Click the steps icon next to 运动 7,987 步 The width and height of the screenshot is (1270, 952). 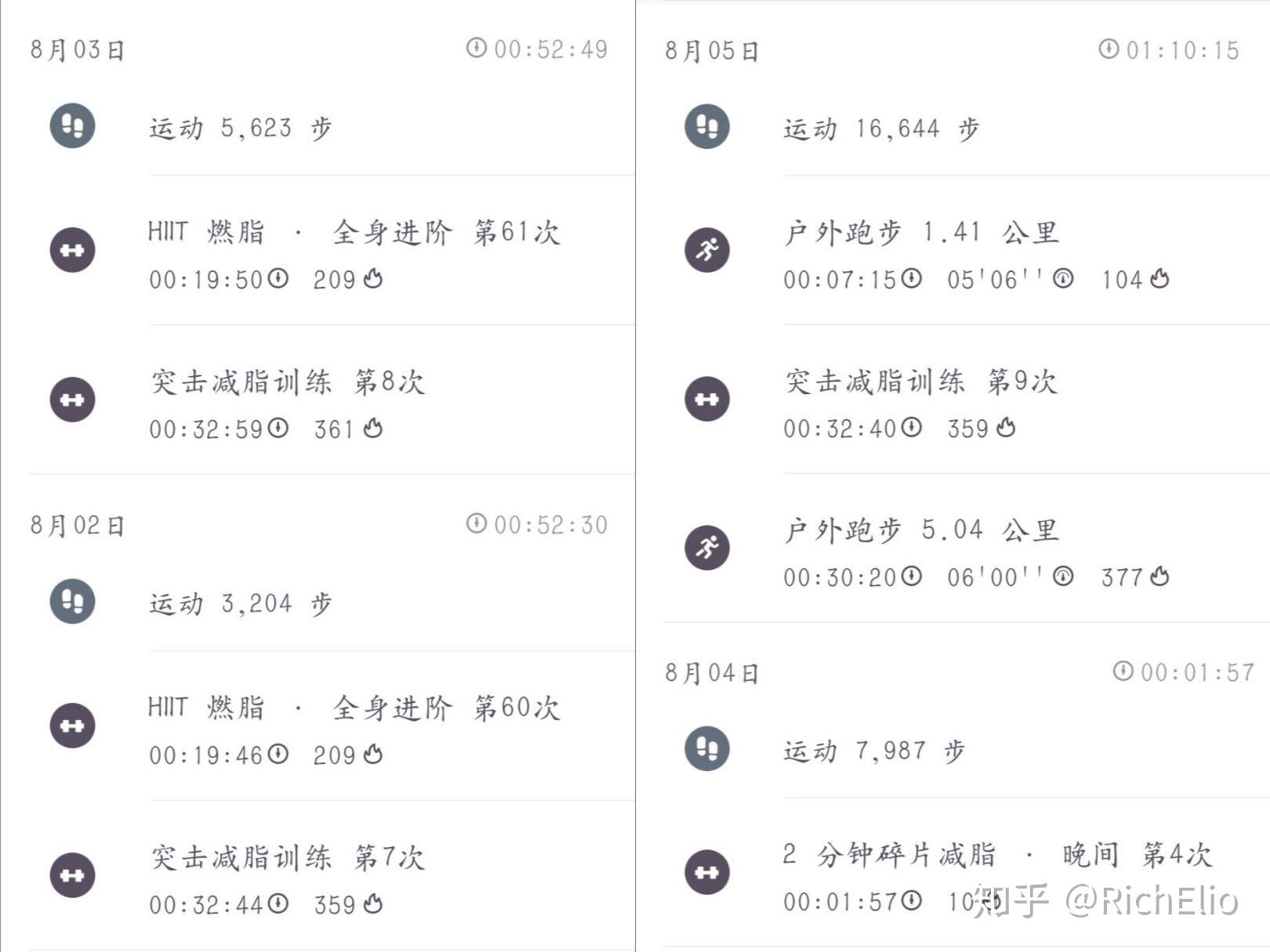pos(706,750)
